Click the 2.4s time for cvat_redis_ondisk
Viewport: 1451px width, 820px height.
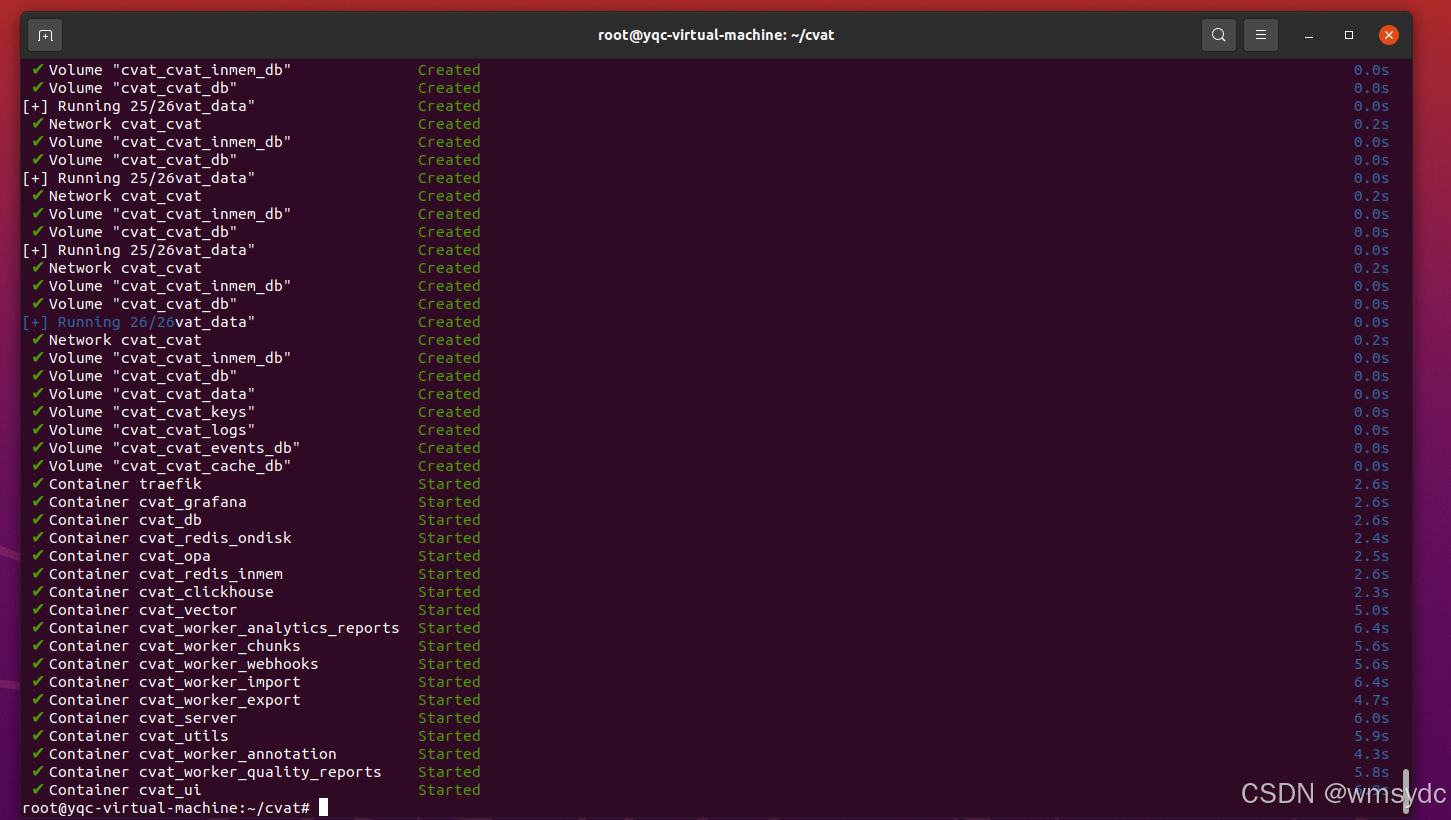[x=1371, y=538]
